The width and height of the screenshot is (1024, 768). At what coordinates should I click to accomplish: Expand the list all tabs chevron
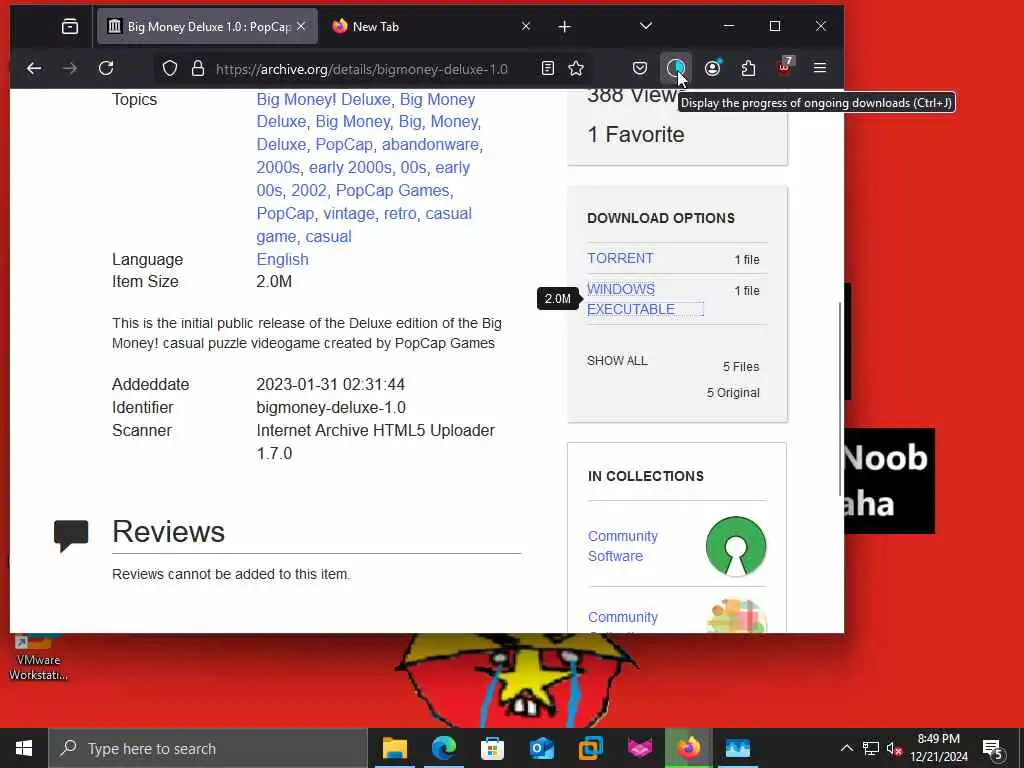[x=646, y=26]
